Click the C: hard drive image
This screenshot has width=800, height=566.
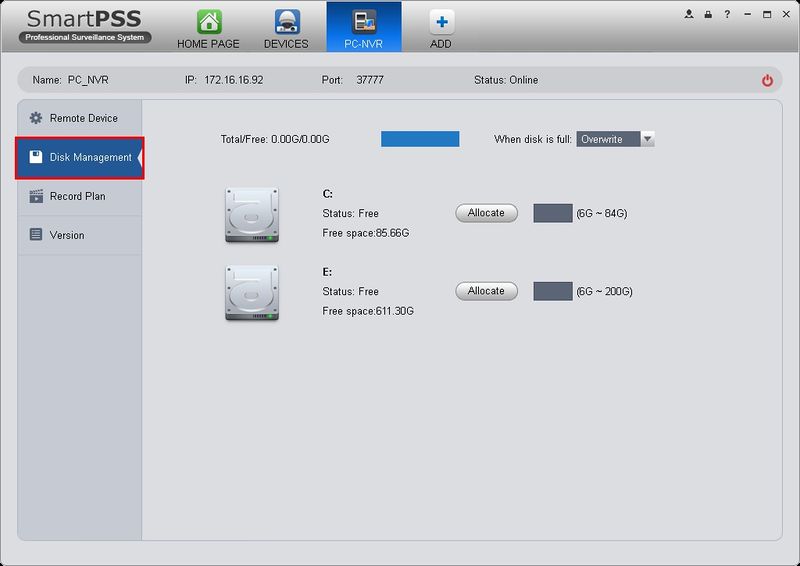pyautogui.click(x=252, y=215)
